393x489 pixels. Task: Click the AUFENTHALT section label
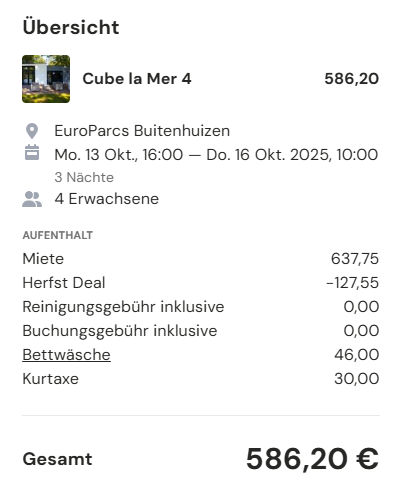pyautogui.click(x=58, y=235)
